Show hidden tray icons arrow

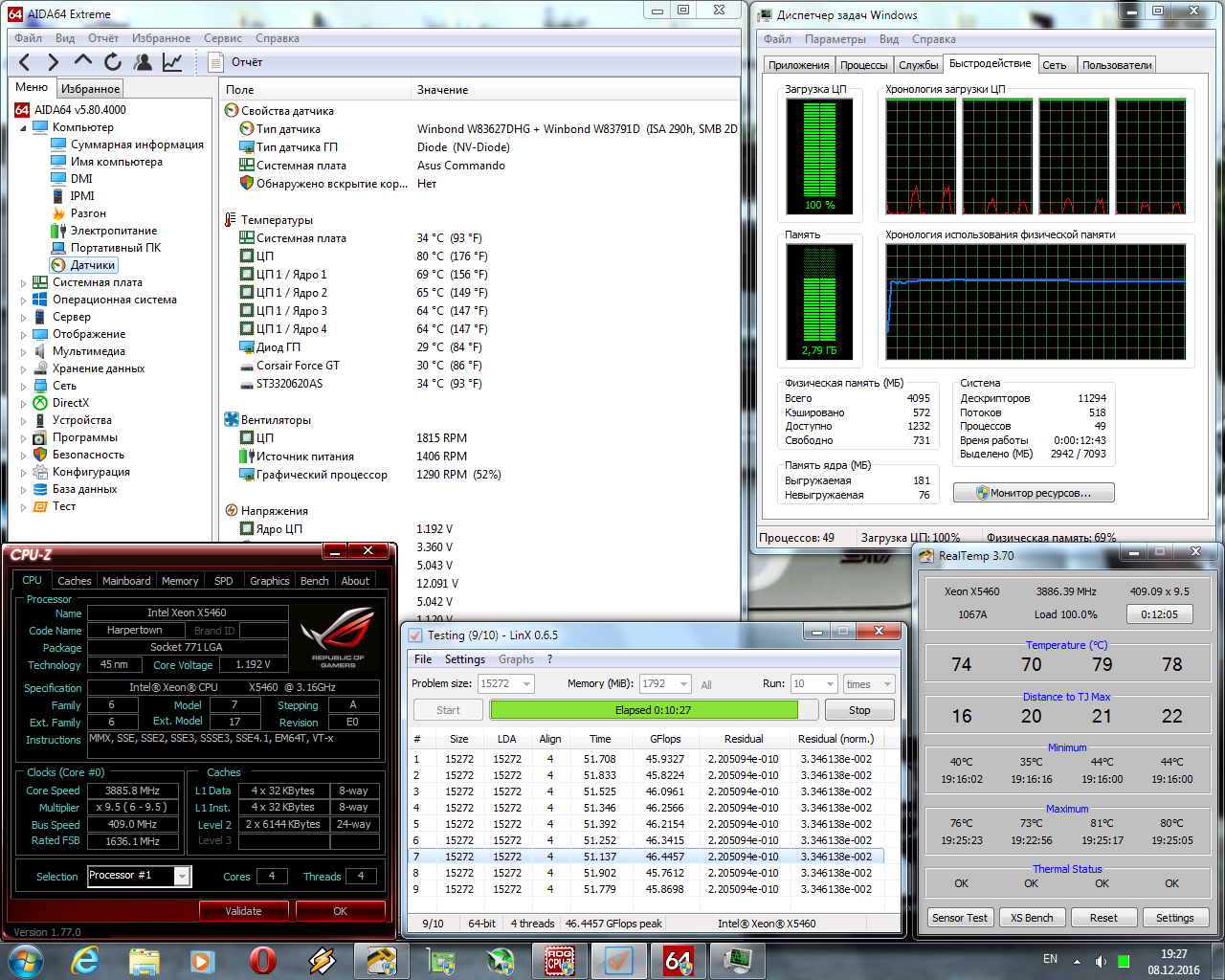(x=1077, y=961)
